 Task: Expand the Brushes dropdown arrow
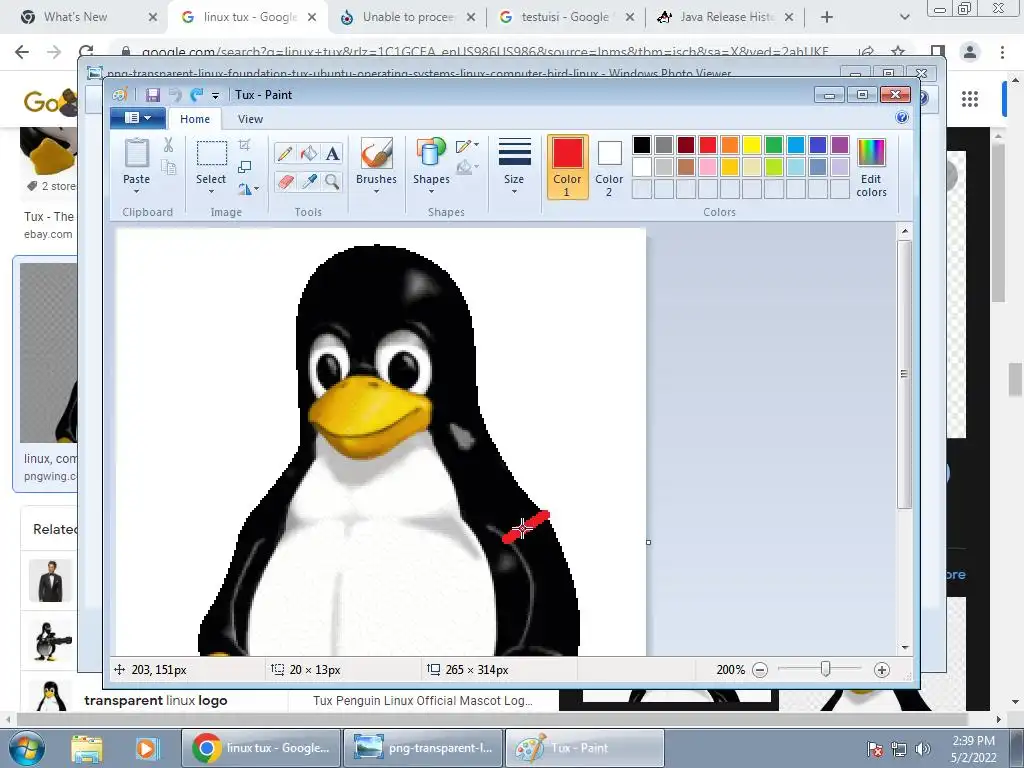(376, 191)
